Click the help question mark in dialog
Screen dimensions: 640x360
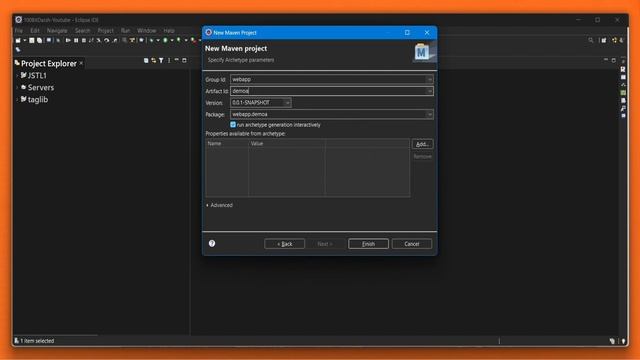click(212, 243)
